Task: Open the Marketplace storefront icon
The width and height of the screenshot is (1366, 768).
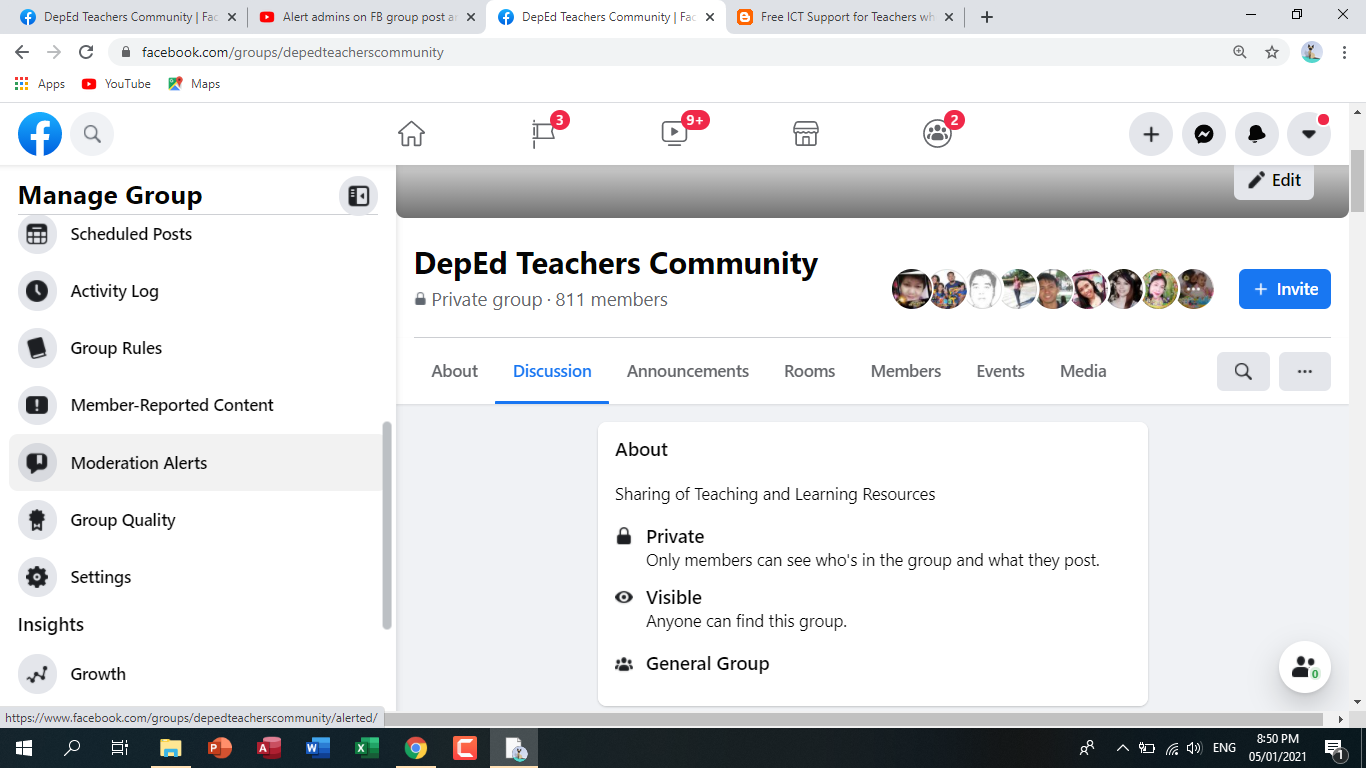Action: [x=806, y=134]
